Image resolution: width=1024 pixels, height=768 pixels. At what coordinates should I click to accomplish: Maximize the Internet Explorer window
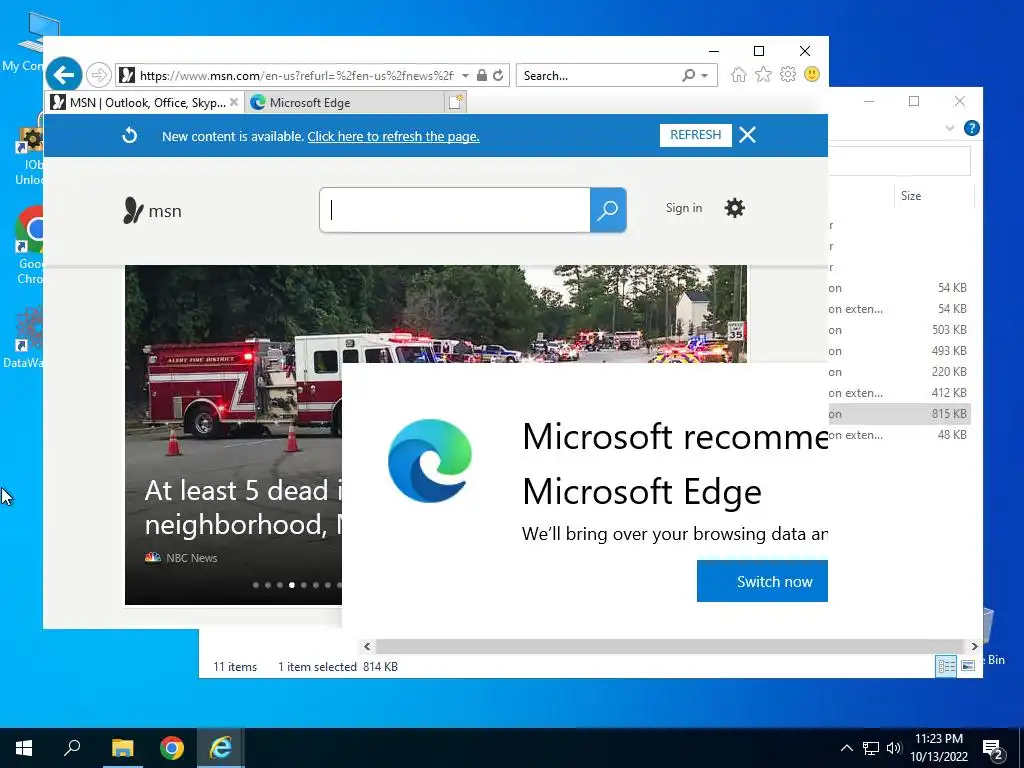point(759,51)
